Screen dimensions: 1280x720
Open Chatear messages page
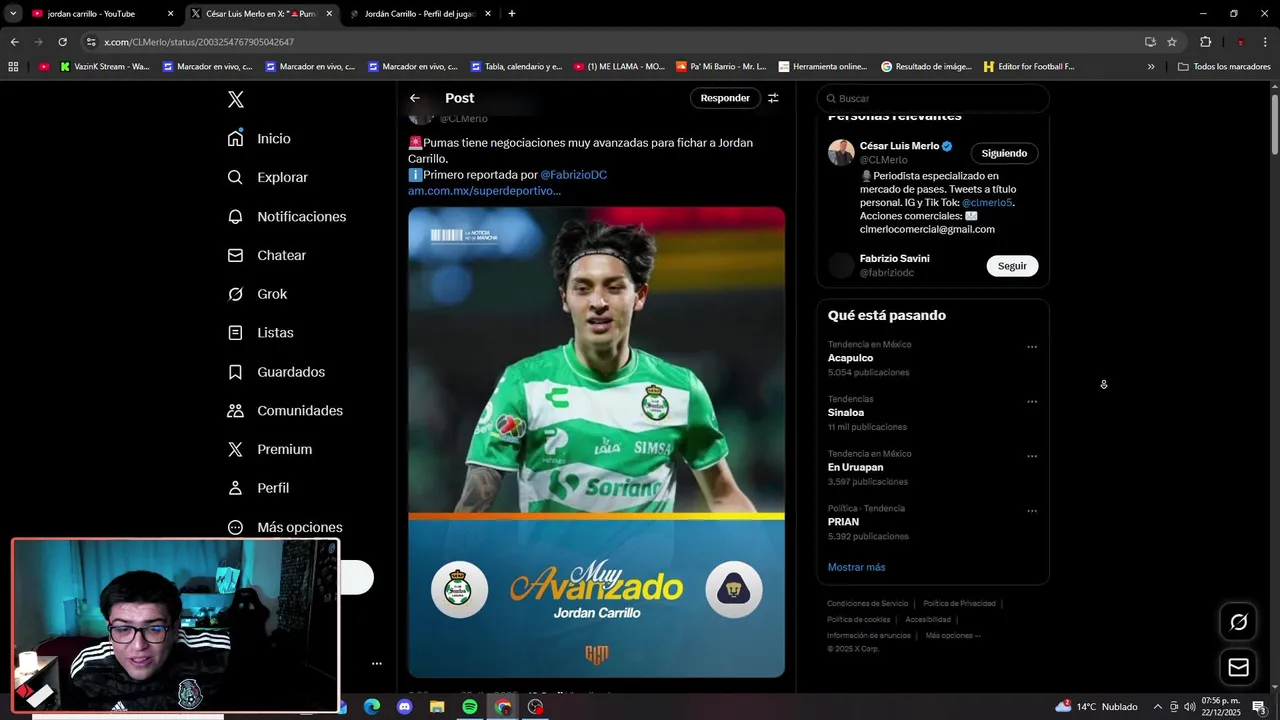click(266, 255)
